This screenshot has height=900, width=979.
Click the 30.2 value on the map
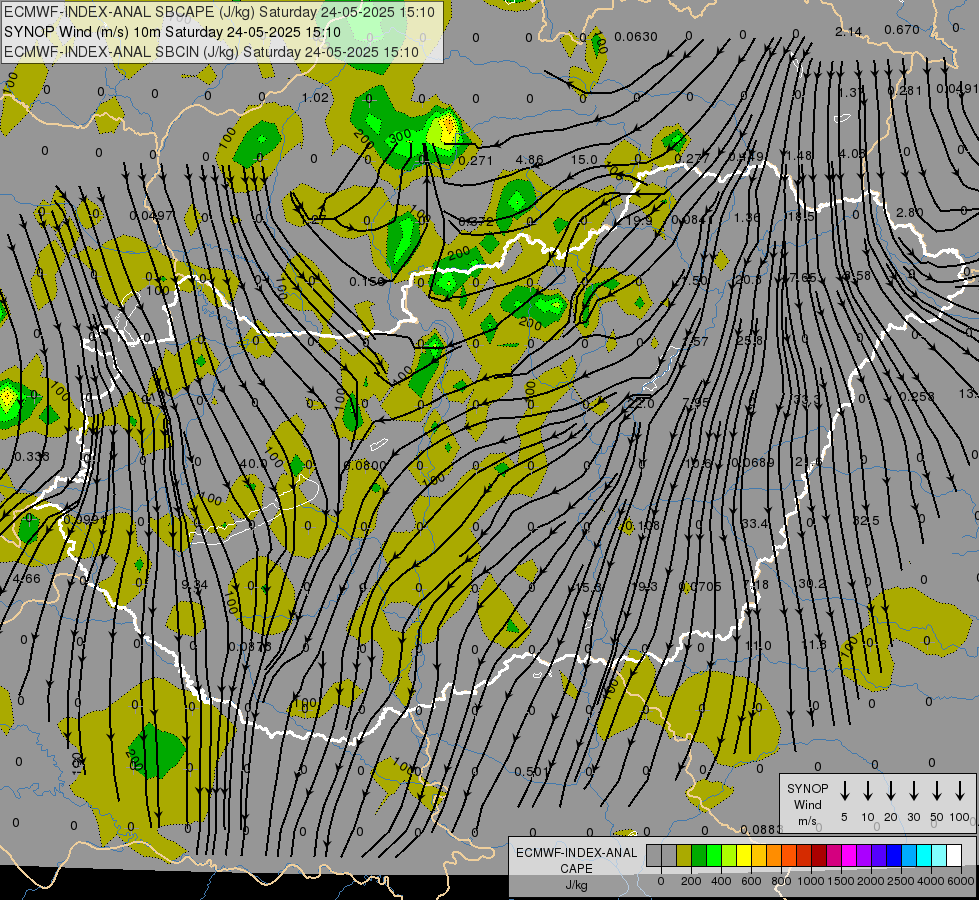pyautogui.click(x=812, y=583)
